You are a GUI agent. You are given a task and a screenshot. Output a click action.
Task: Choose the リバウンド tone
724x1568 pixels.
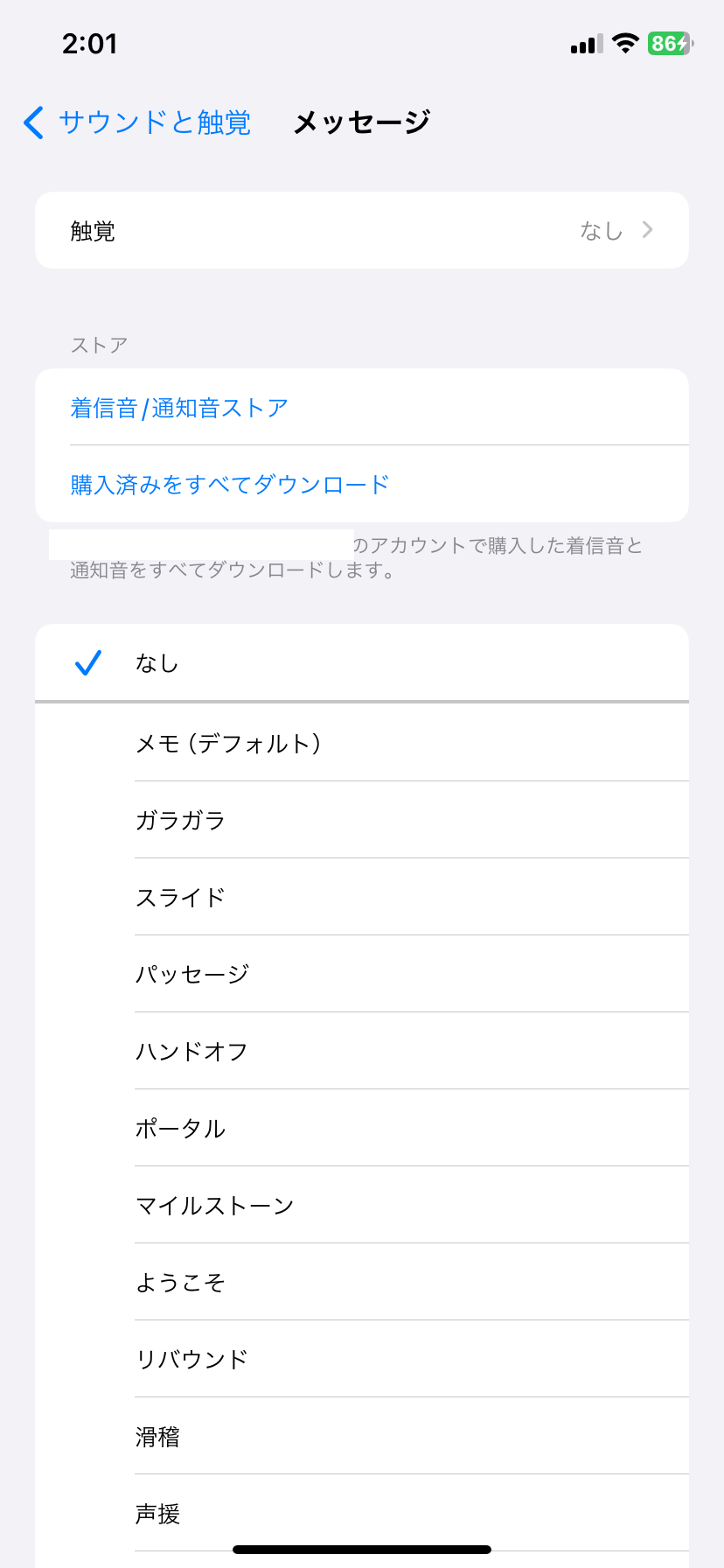click(x=192, y=1360)
